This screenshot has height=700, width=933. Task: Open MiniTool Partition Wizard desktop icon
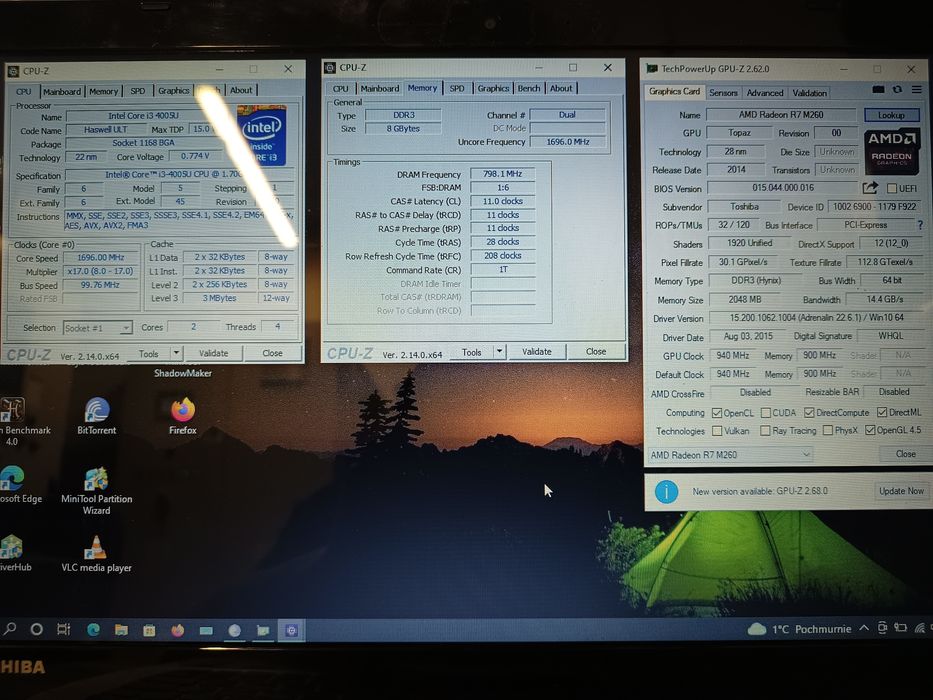tap(96, 491)
